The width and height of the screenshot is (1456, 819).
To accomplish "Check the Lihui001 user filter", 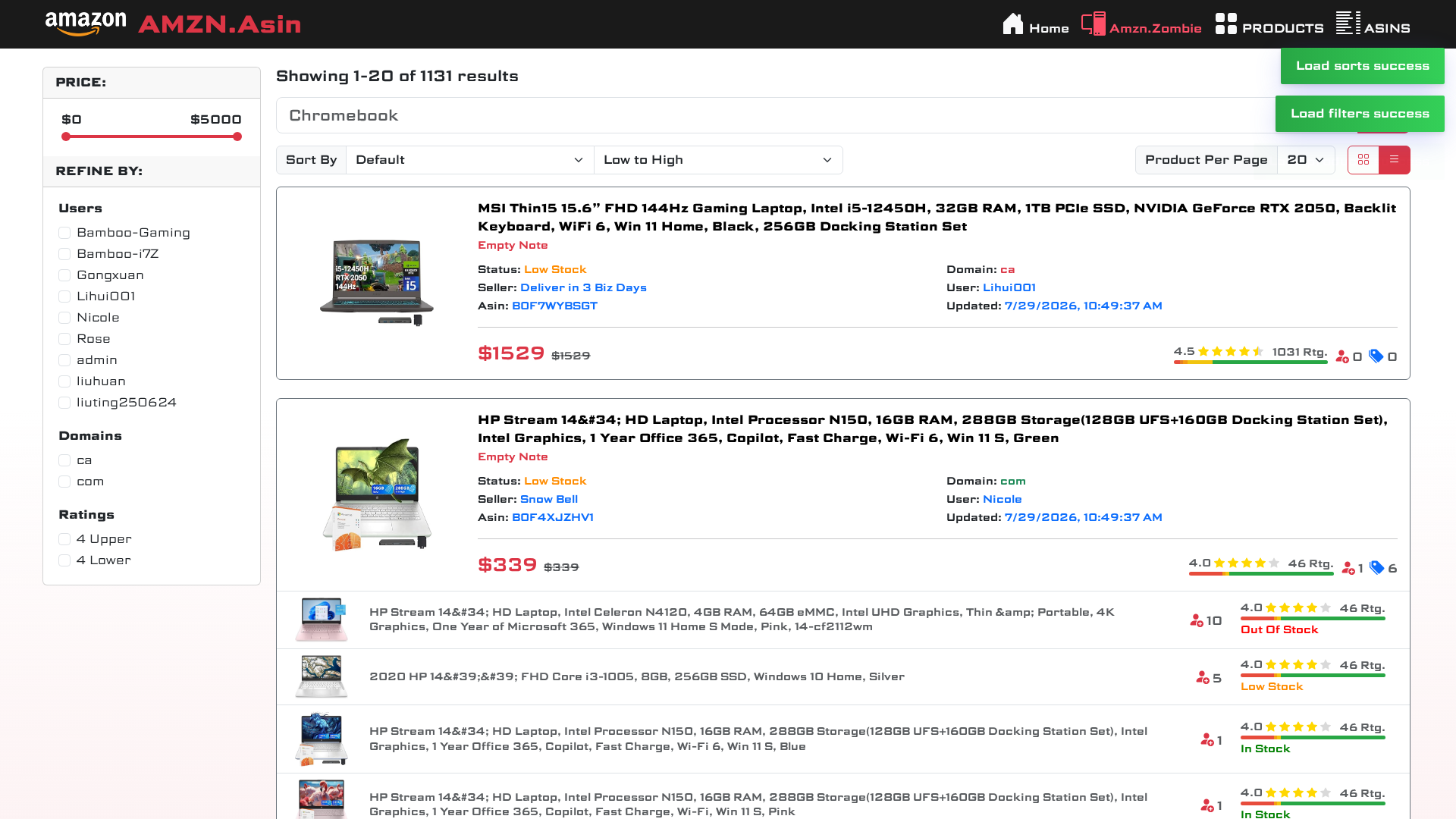I will tap(64, 297).
